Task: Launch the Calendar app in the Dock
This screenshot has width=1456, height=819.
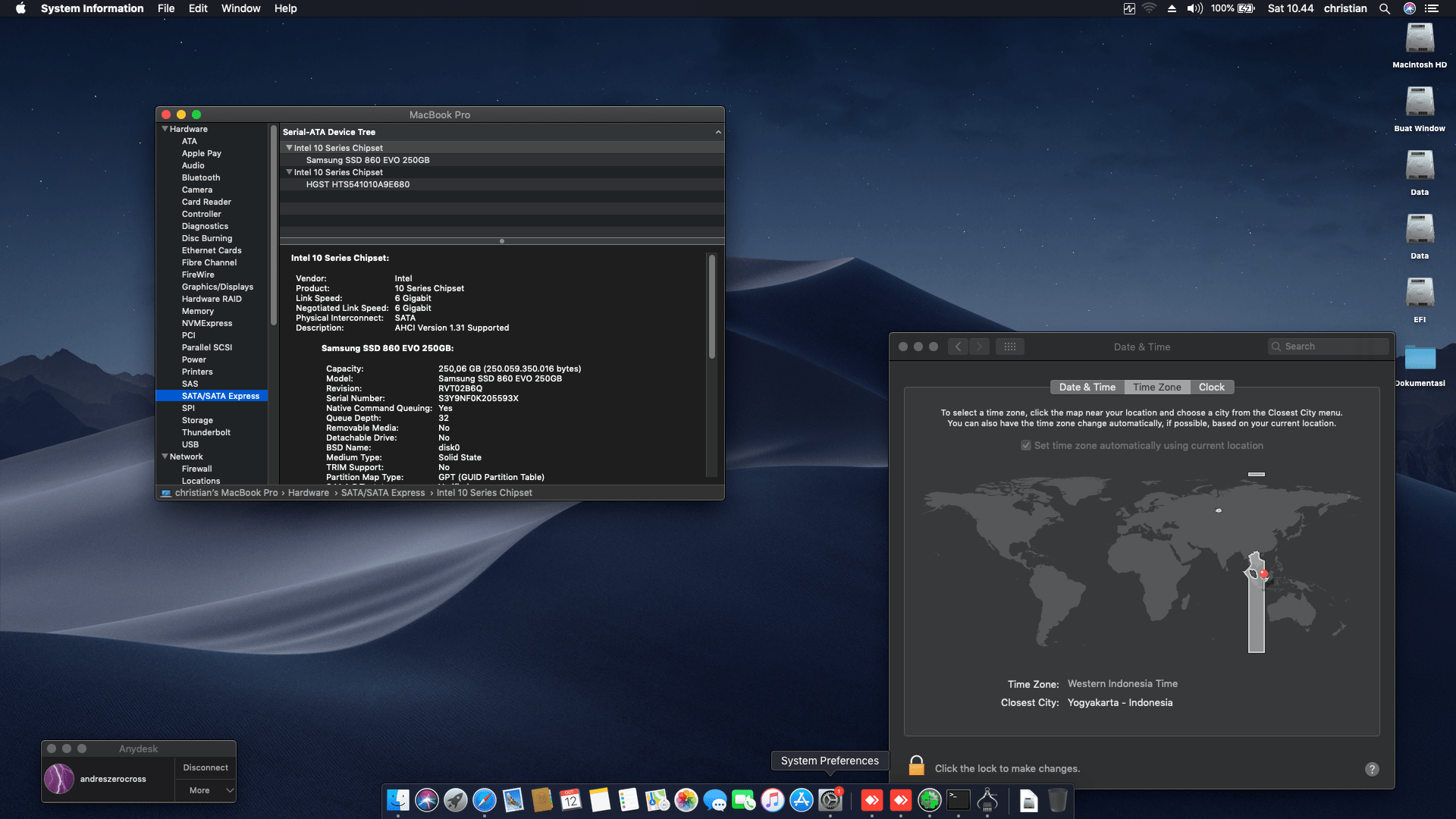Action: point(570,802)
